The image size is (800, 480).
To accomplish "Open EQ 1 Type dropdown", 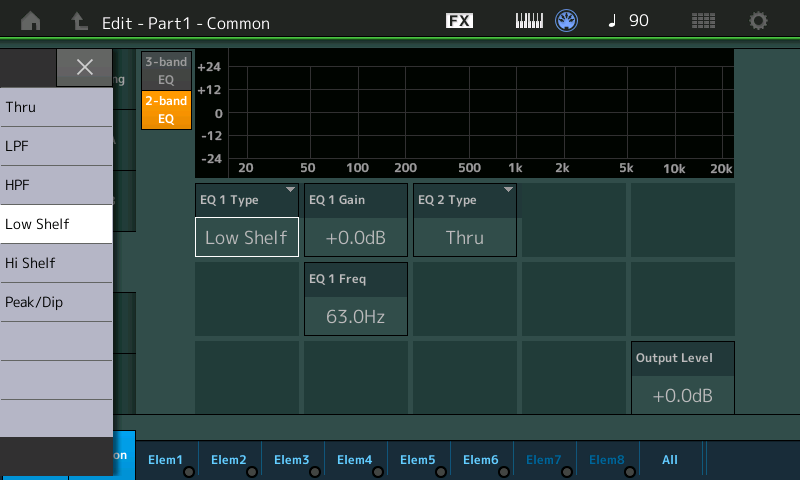I will click(x=247, y=220).
